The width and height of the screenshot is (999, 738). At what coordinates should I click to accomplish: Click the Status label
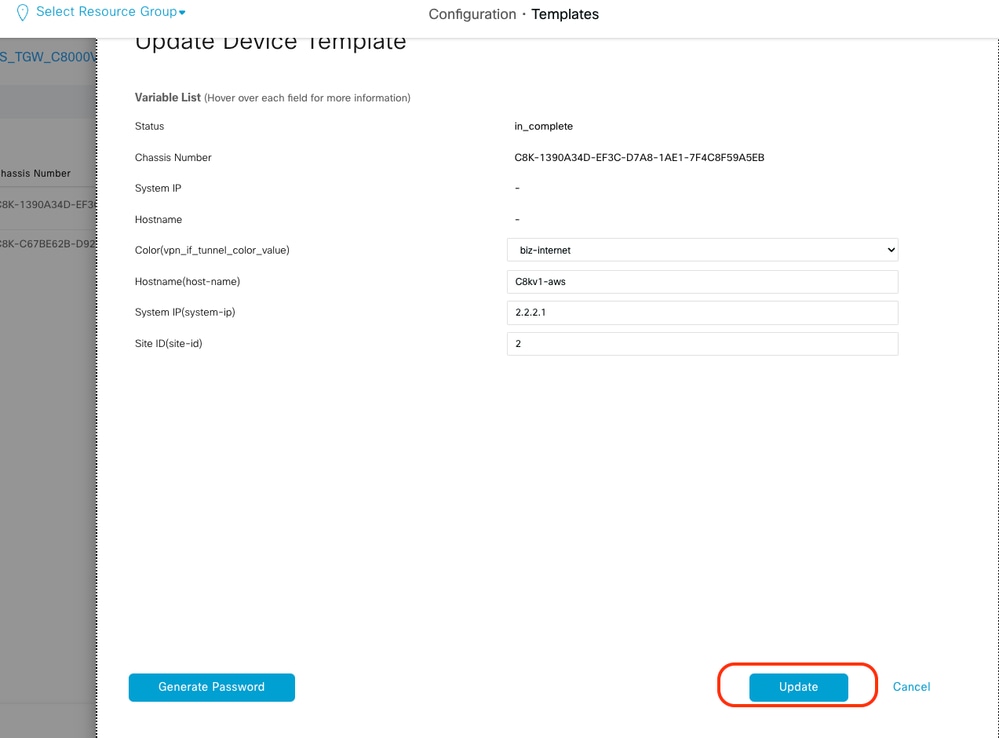click(149, 126)
